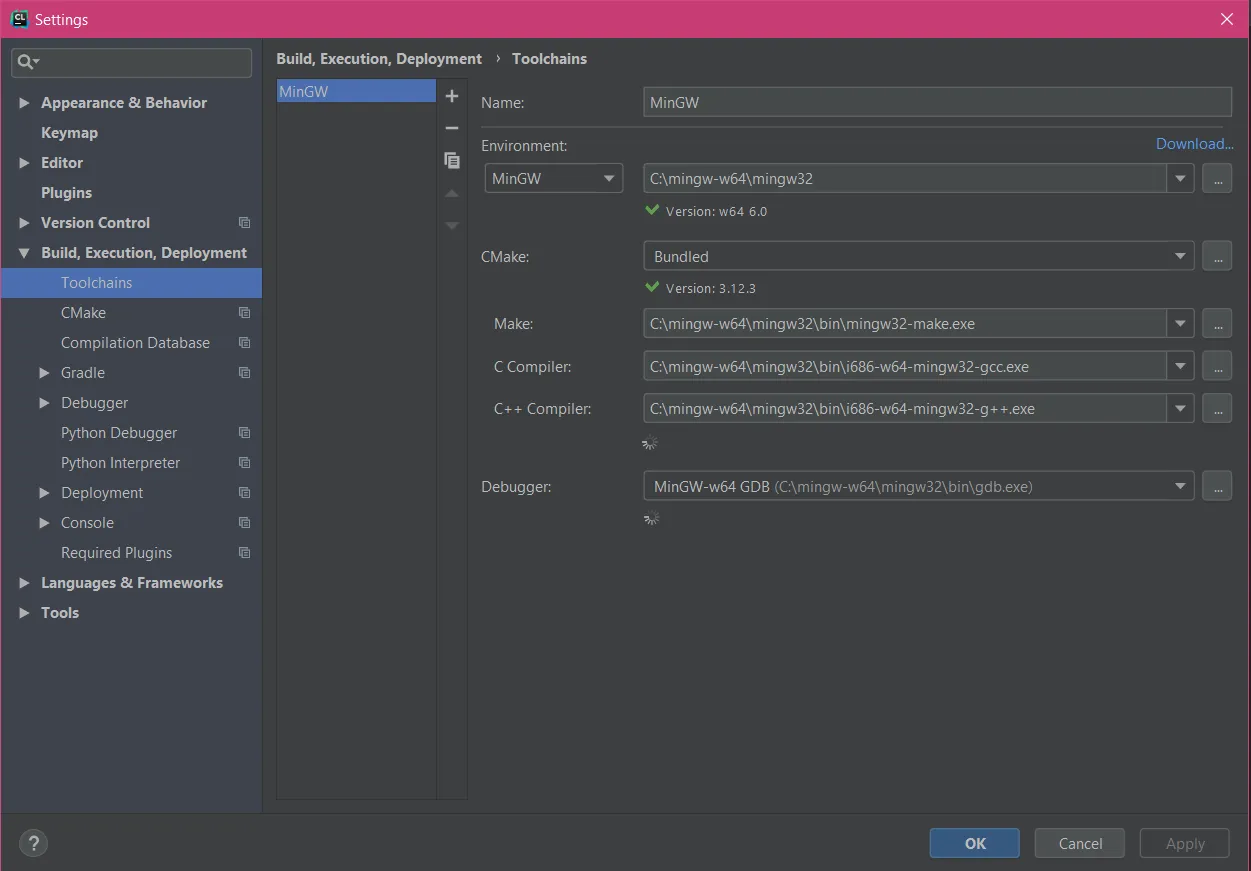This screenshot has width=1251, height=871.
Task: Click Download... link for environment
Action: coord(1194,144)
